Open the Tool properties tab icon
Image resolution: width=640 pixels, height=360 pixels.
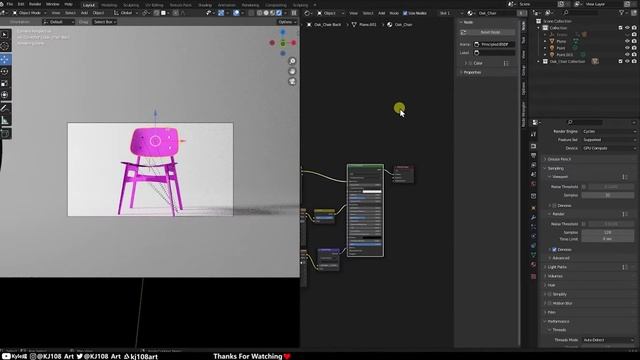click(533, 134)
